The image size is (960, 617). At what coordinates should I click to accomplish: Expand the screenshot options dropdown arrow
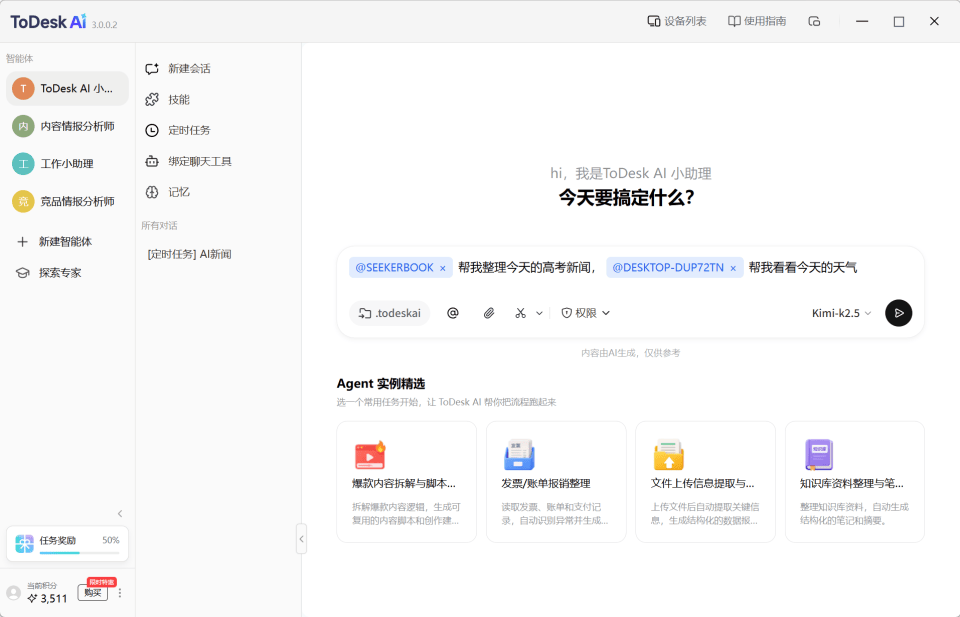click(x=539, y=313)
